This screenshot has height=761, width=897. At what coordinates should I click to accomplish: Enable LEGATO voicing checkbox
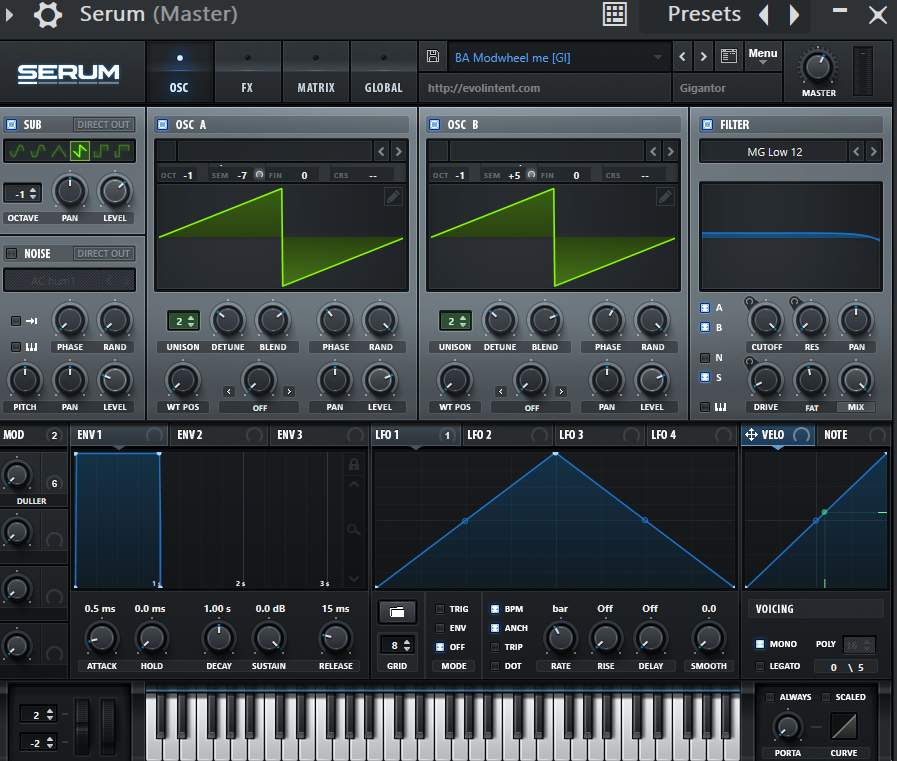click(x=760, y=666)
